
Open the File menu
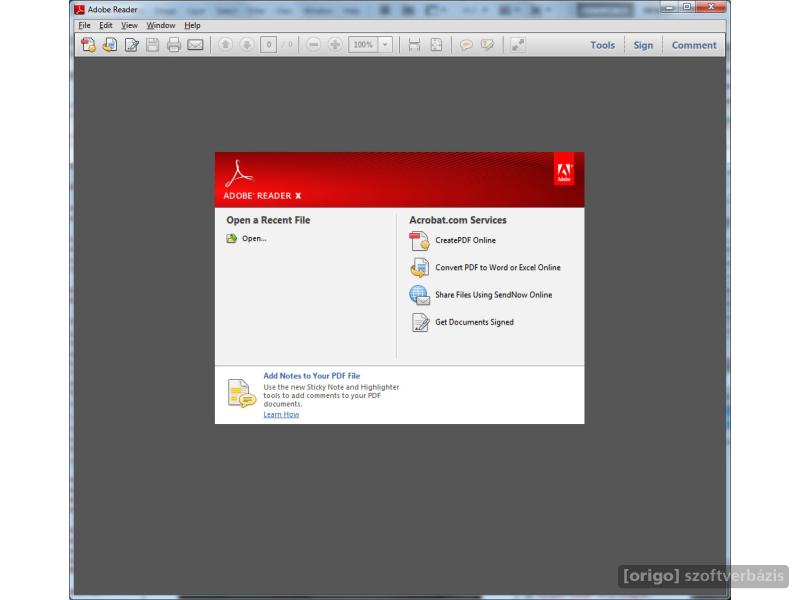[x=84, y=25]
